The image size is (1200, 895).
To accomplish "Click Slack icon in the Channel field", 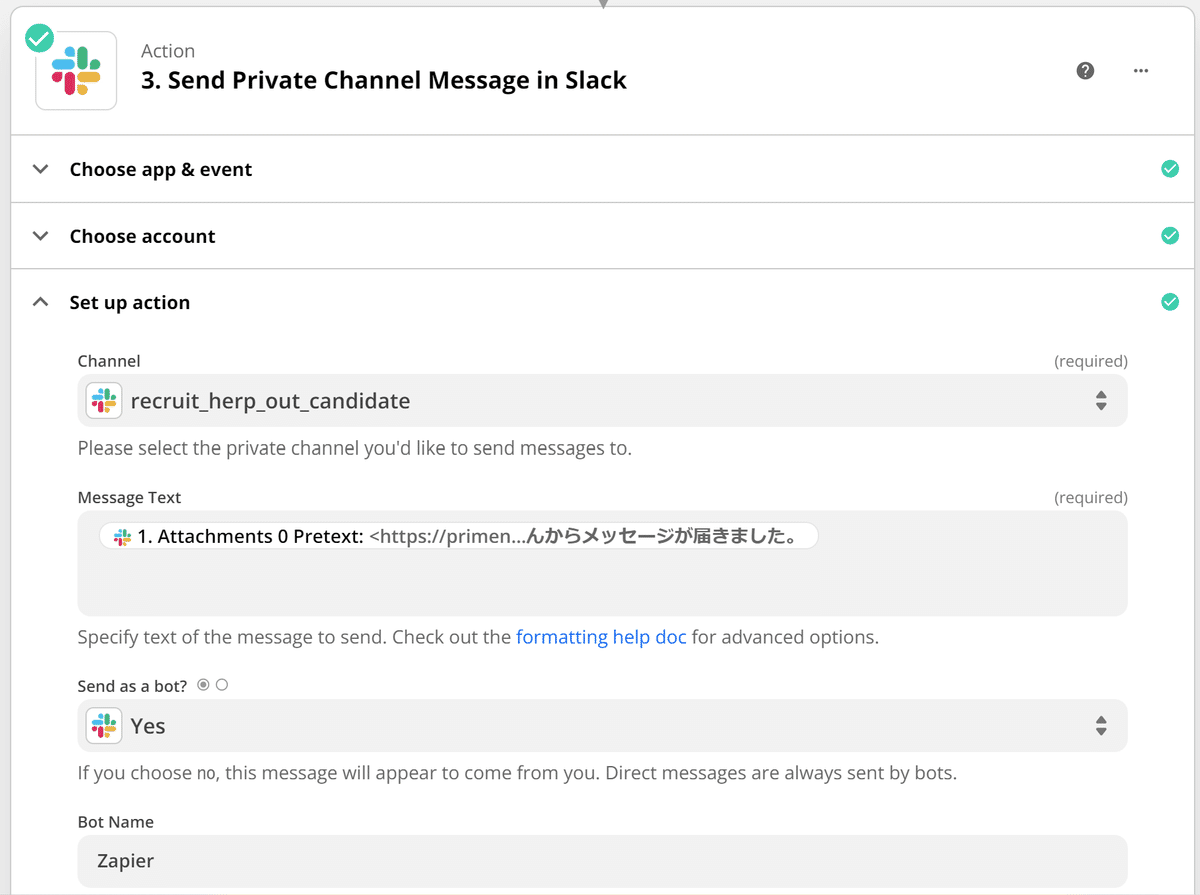I will pos(104,401).
